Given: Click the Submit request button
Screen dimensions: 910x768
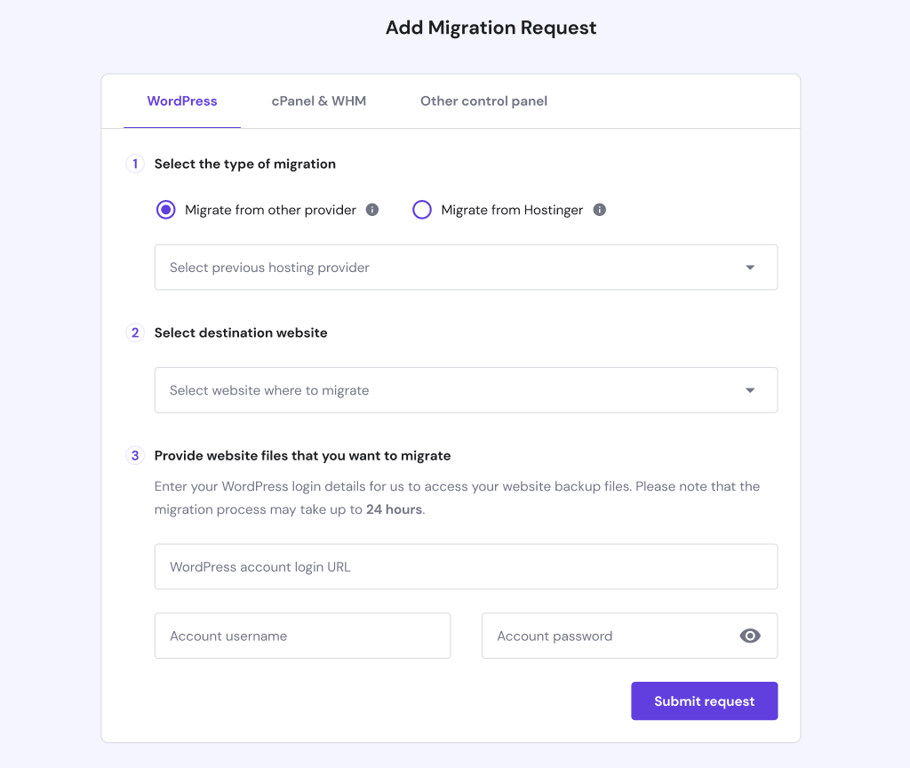Looking at the screenshot, I should point(704,701).
